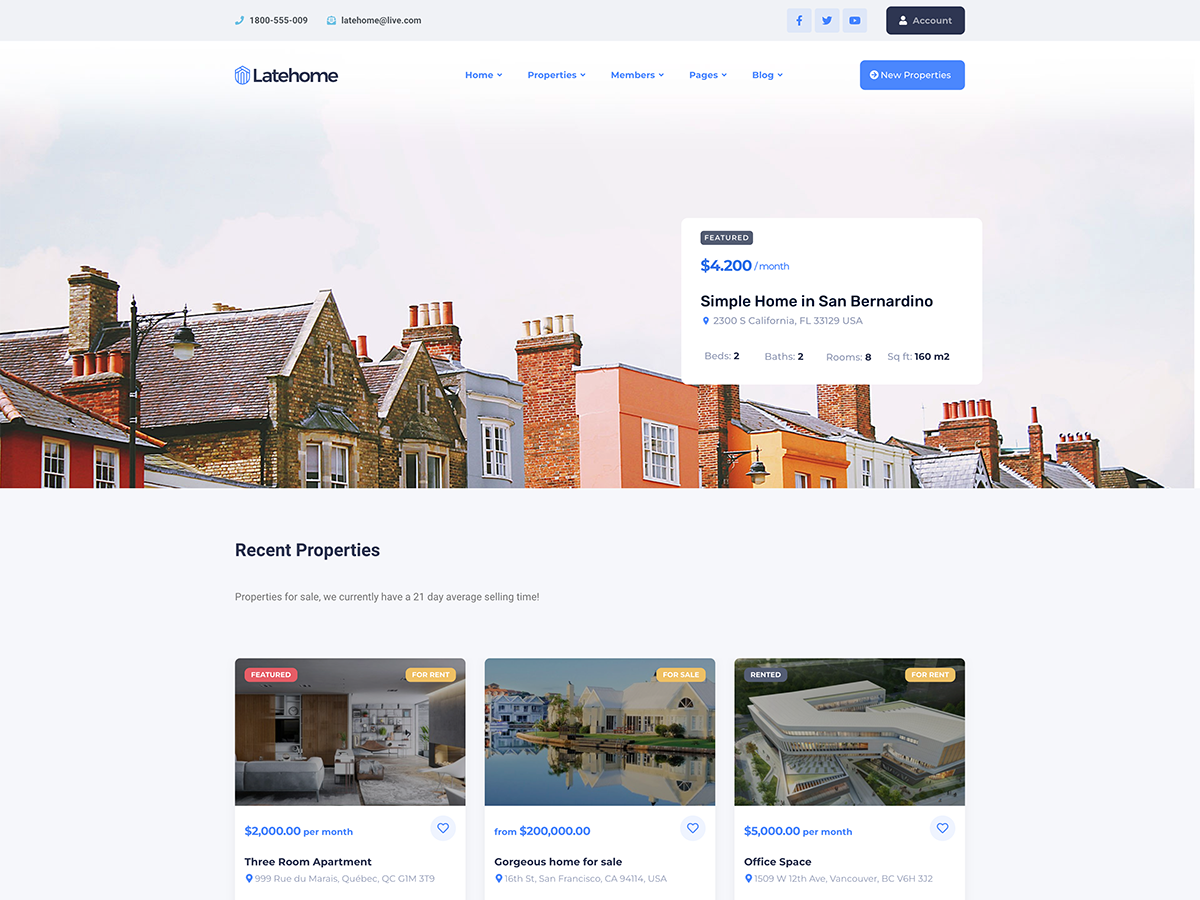Click the 16th St, San Francisco address
1200x900 pixels.
tap(586, 879)
